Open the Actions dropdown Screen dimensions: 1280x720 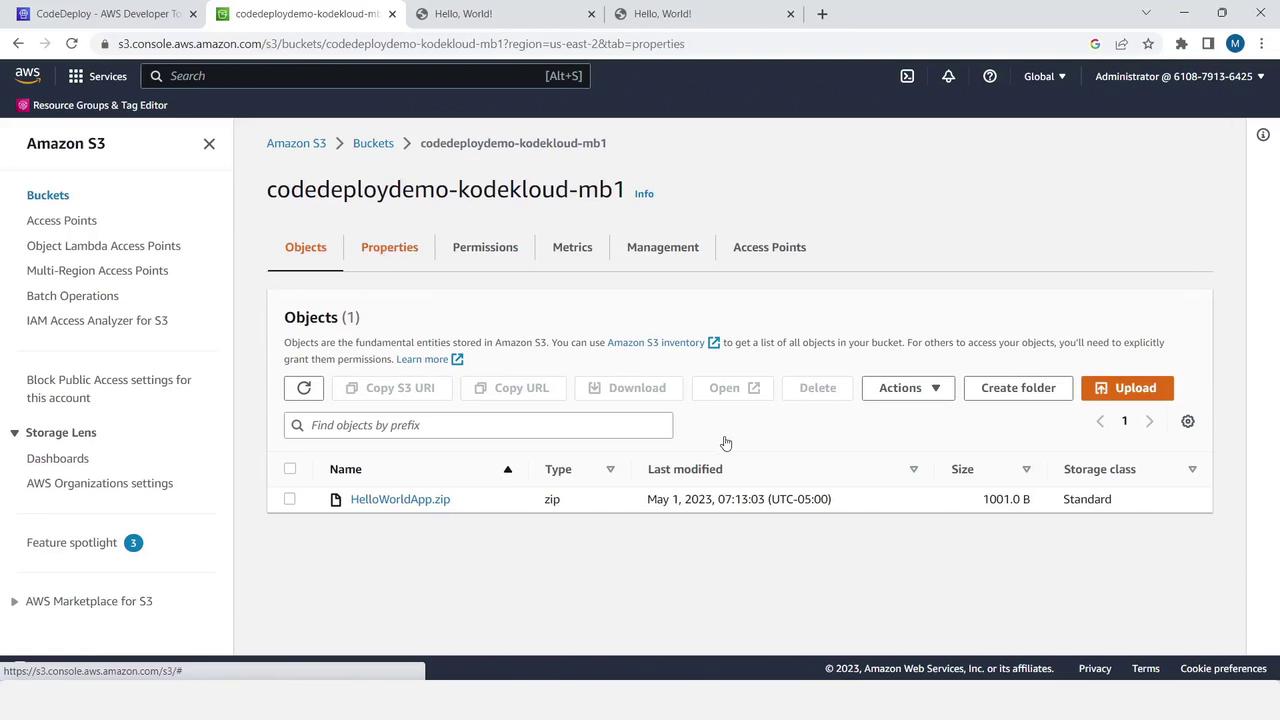908,388
